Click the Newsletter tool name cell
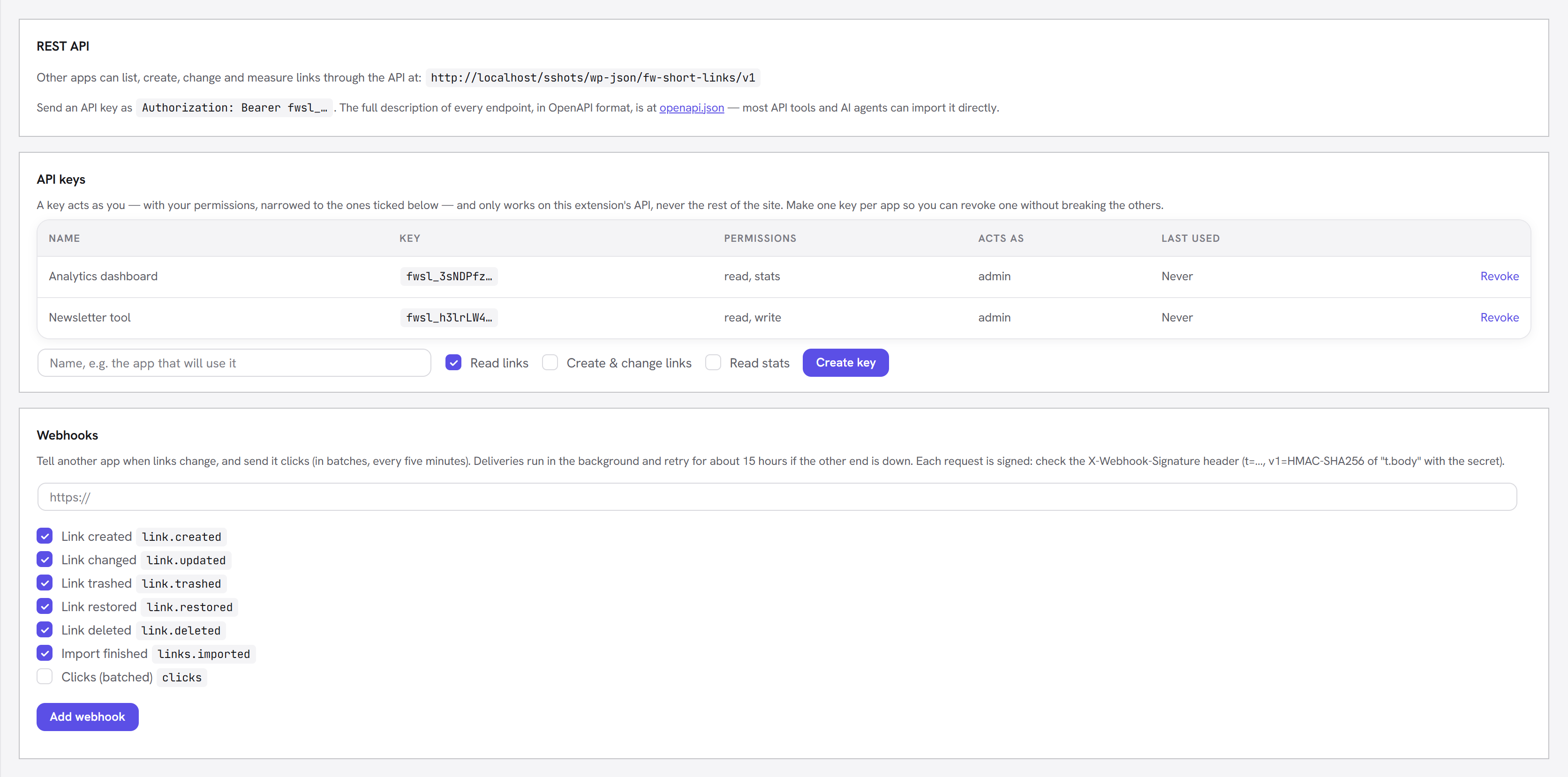 pos(90,317)
